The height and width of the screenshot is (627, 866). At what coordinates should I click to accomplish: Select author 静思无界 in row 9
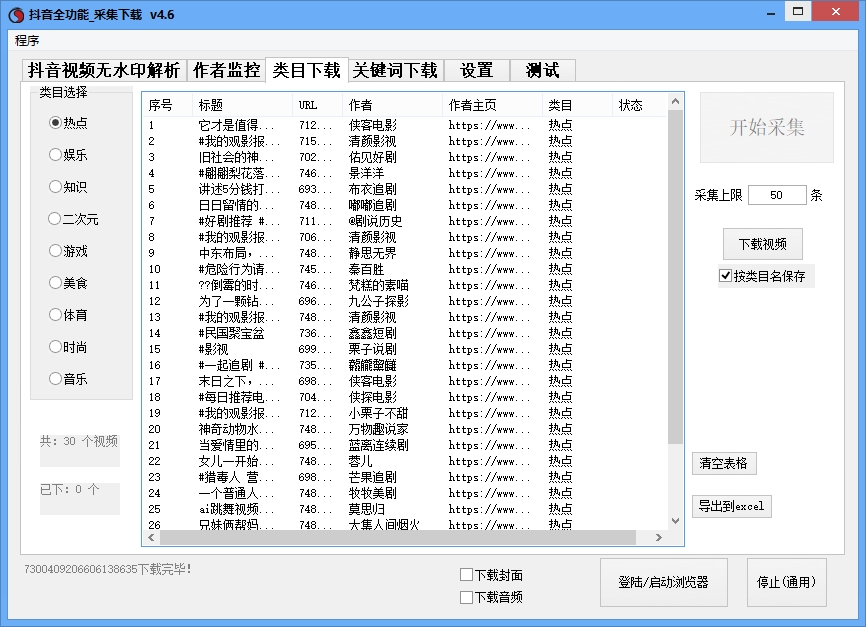pos(372,254)
